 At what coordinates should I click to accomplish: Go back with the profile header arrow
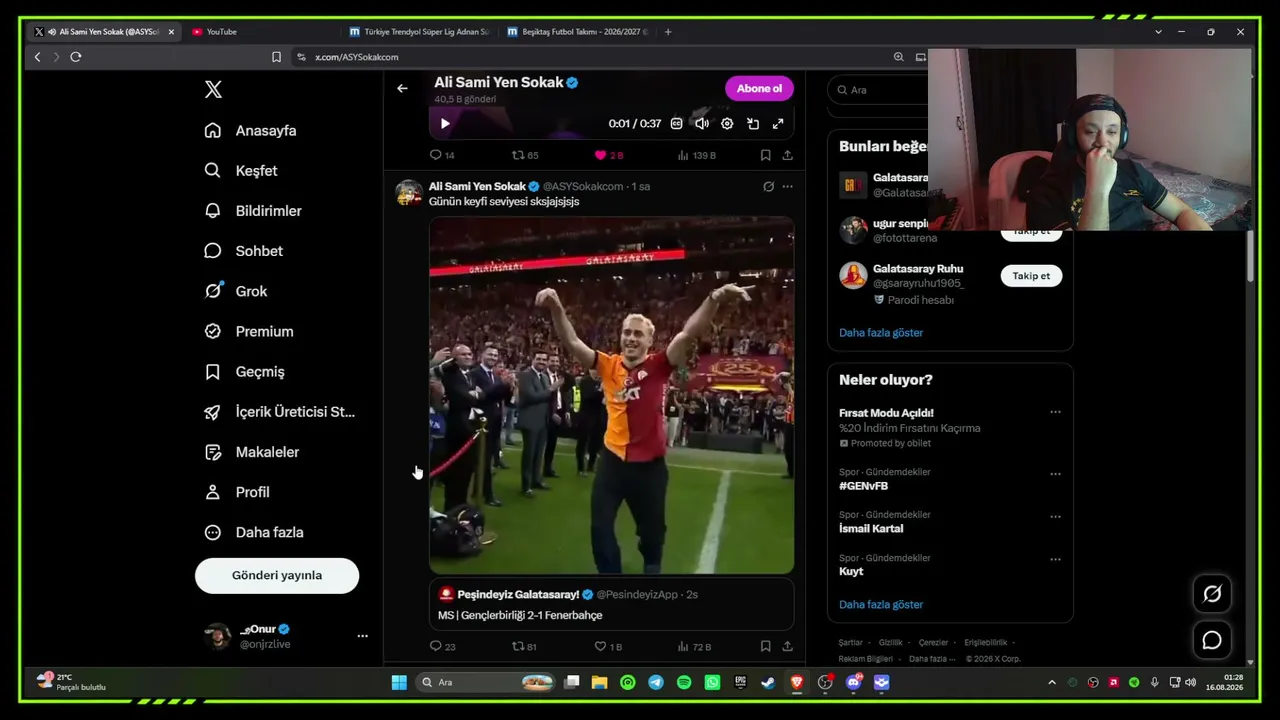402,88
